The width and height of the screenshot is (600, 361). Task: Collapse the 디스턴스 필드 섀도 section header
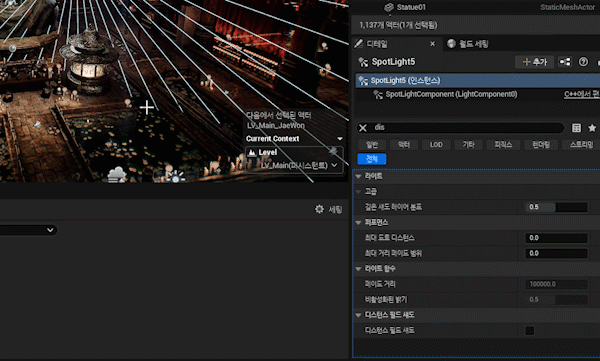click(x=359, y=315)
